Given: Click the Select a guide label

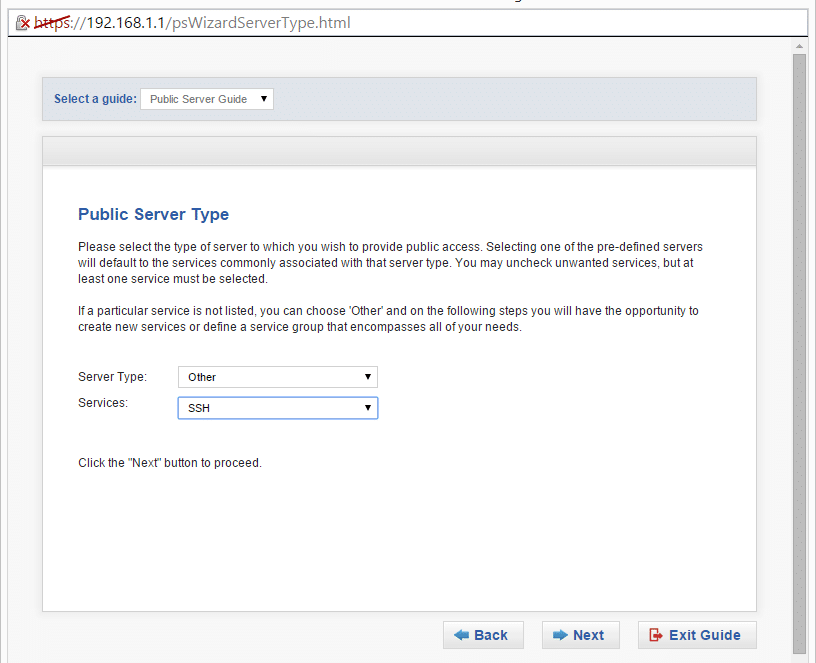Looking at the screenshot, I should pyautogui.click(x=95, y=99).
